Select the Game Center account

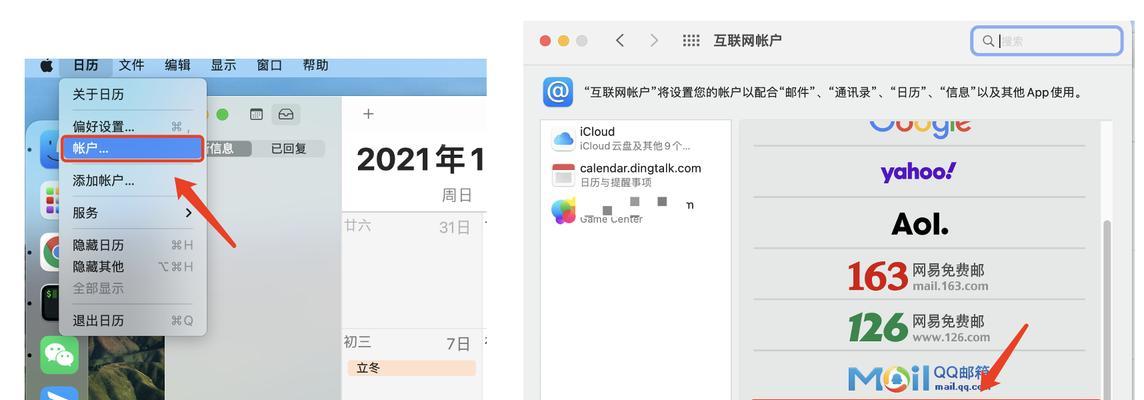tap(635, 211)
